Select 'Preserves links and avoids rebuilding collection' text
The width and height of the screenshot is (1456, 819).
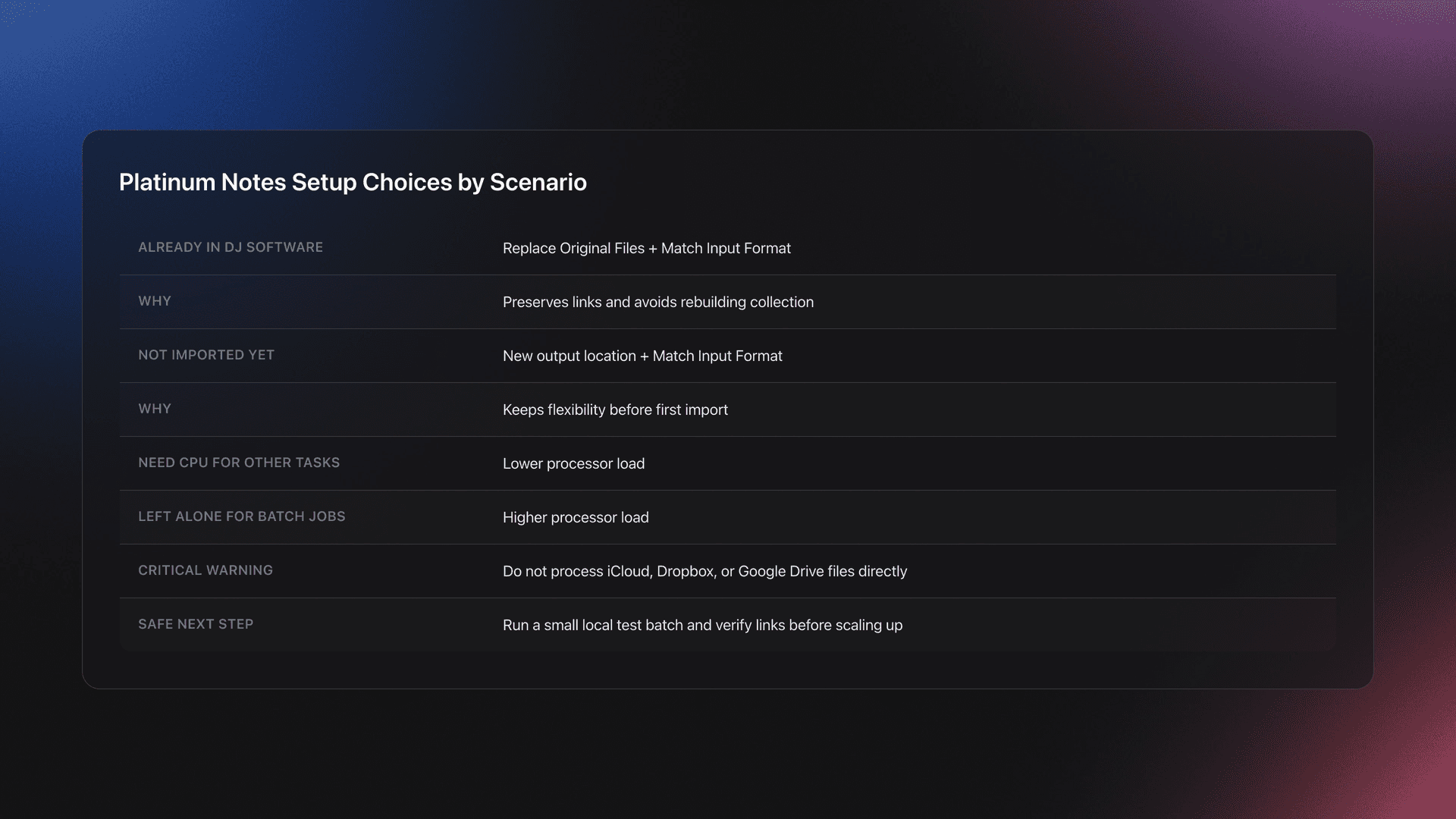(657, 302)
